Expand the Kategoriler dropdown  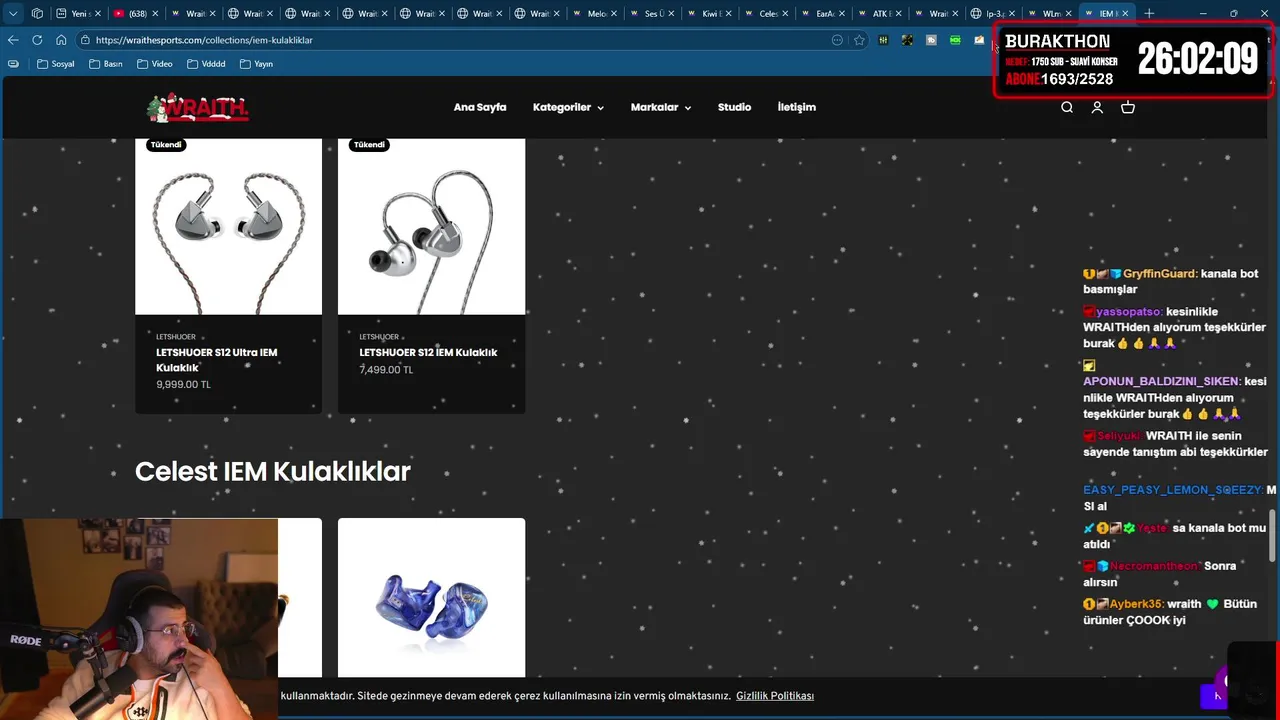click(x=568, y=107)
